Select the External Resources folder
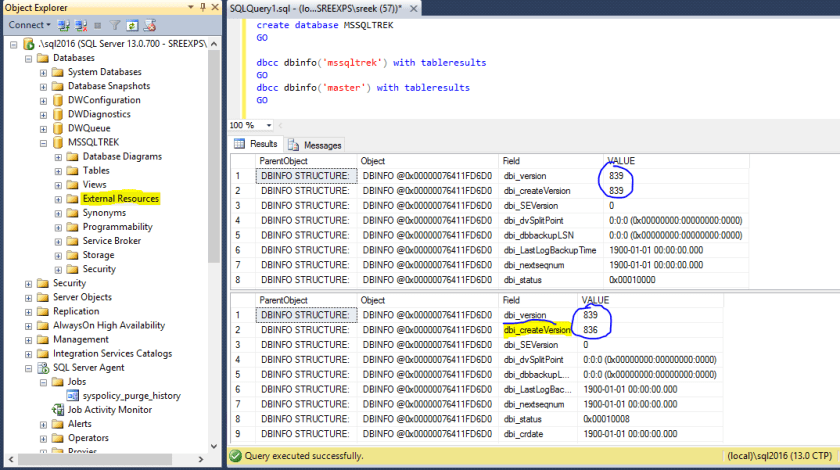 [x=120, y=199]
